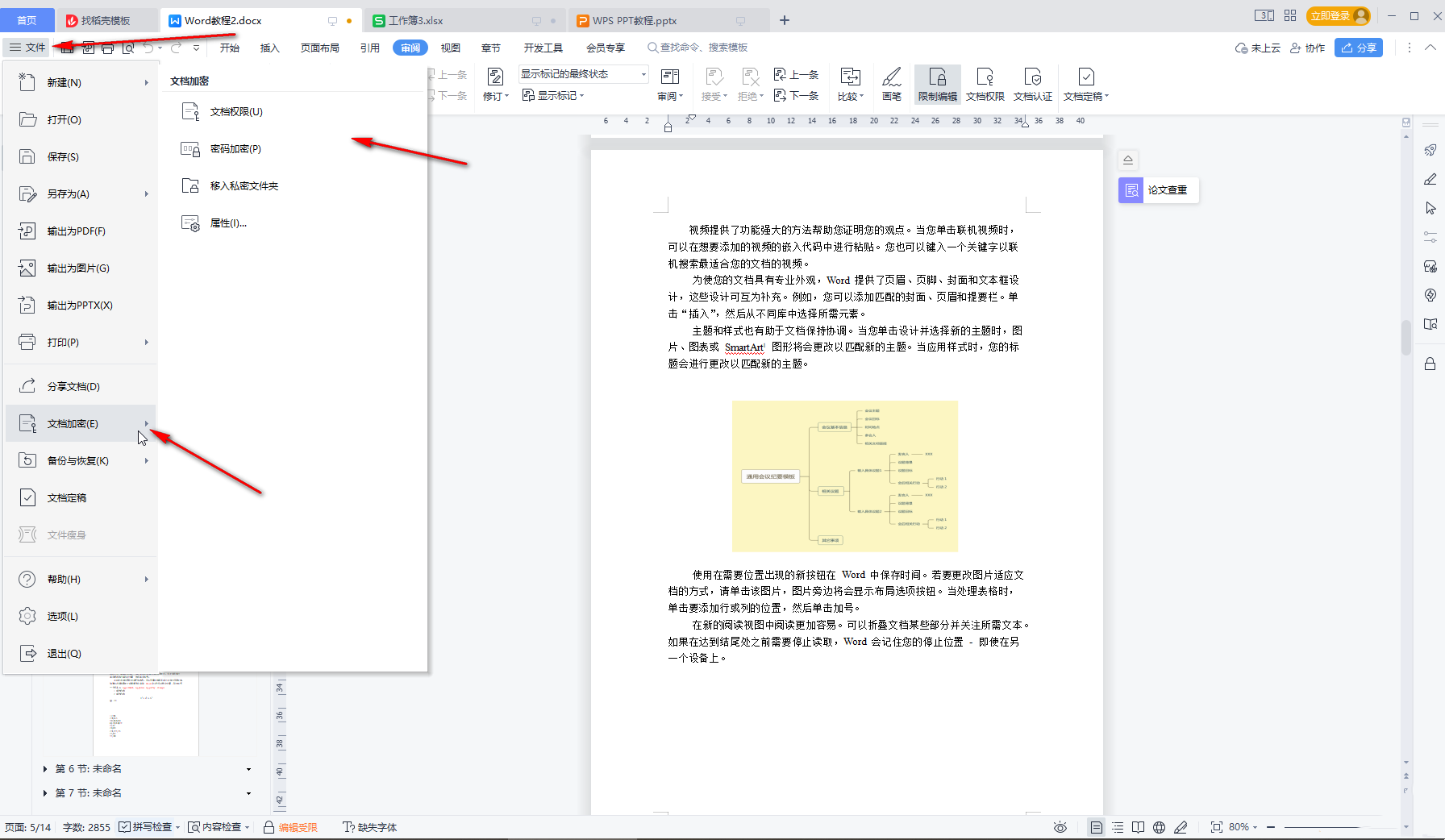Viewport: 1445px width, 840px height.
Task: Open 显示标记 dropdown
Action: pyautogui.click(x=554, y=95)
